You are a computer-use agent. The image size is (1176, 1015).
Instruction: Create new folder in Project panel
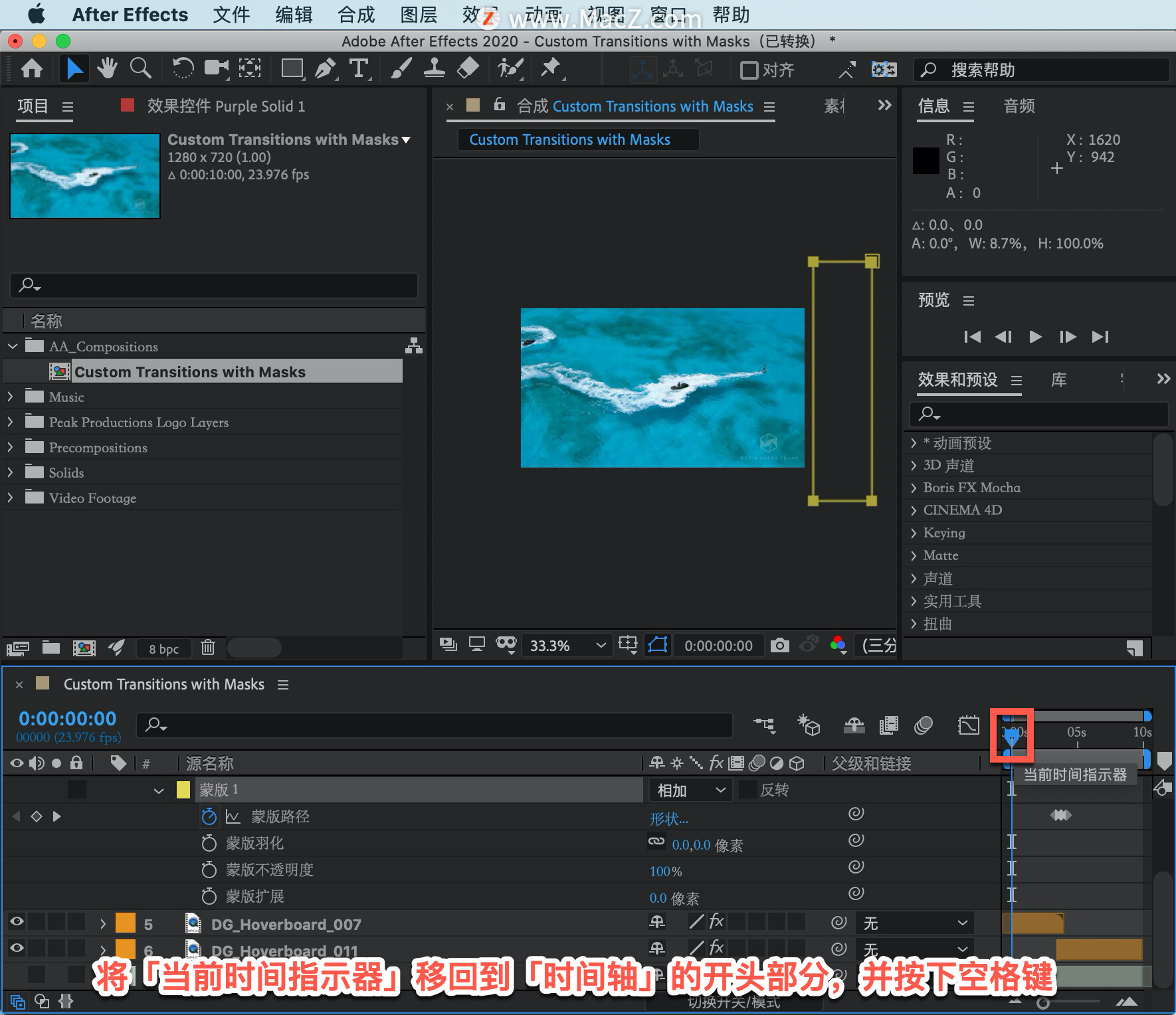51,648
